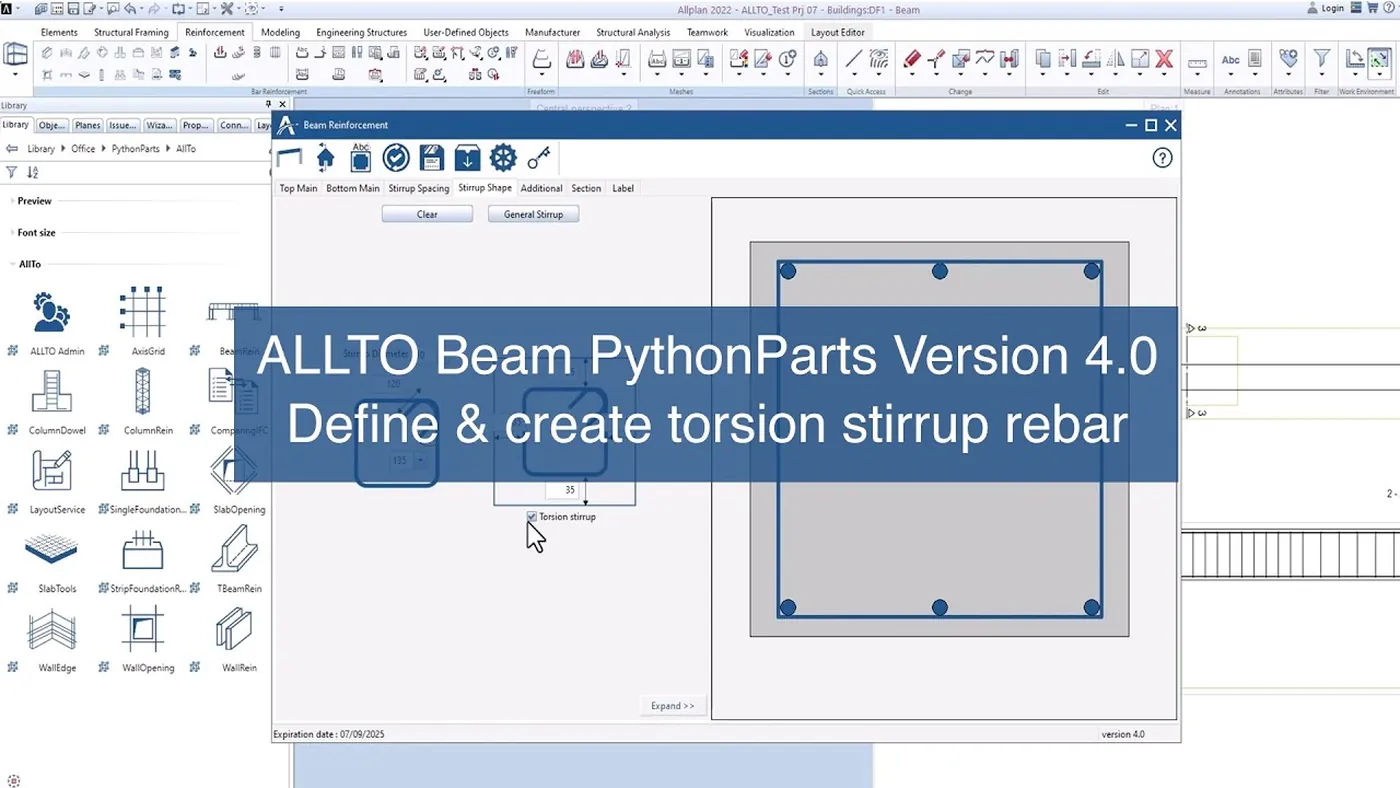Open the SlabOpening PythonPart
Image resolution: width=1400 pixels, height=788 pixels.
point(234,470)
